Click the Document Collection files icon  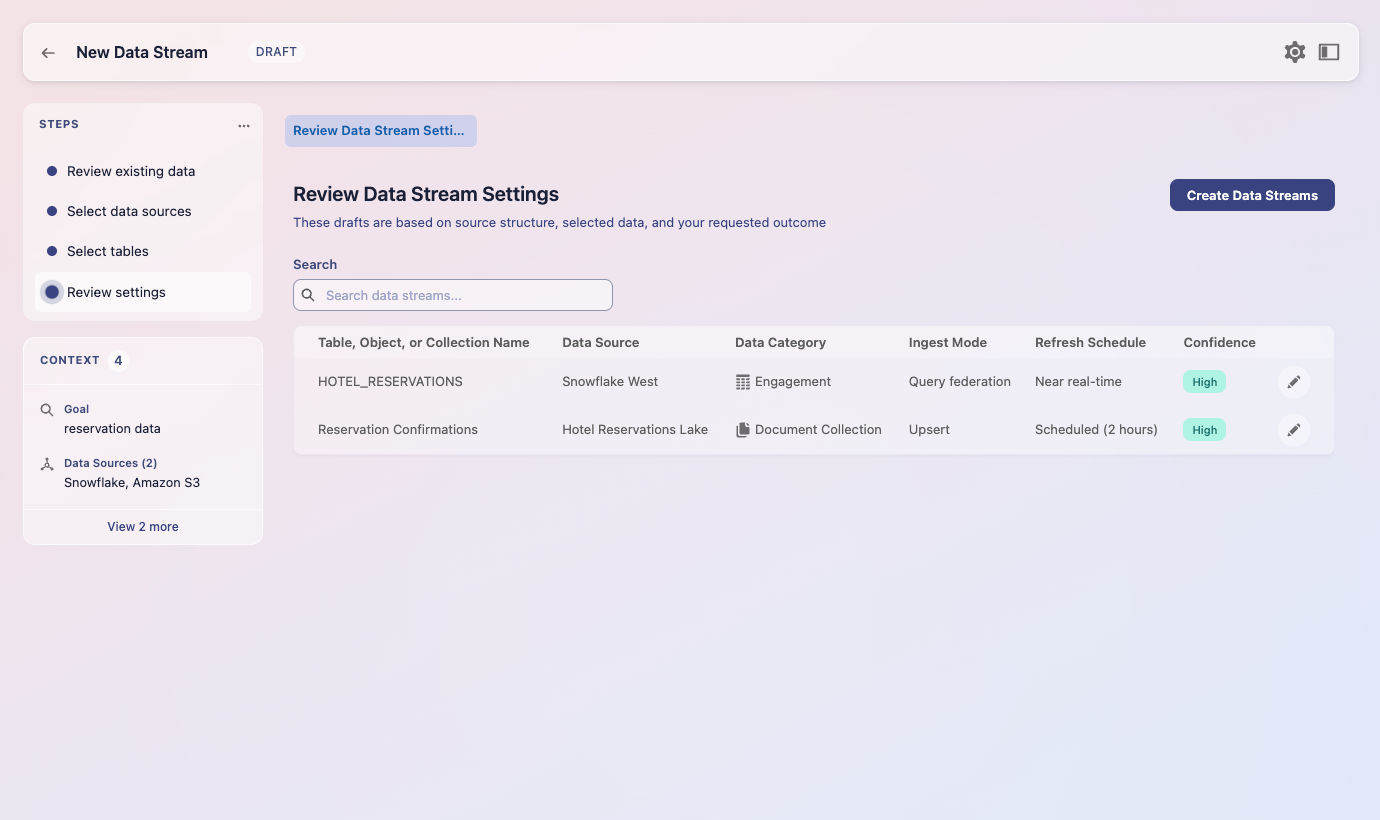(x=743, y=430)
